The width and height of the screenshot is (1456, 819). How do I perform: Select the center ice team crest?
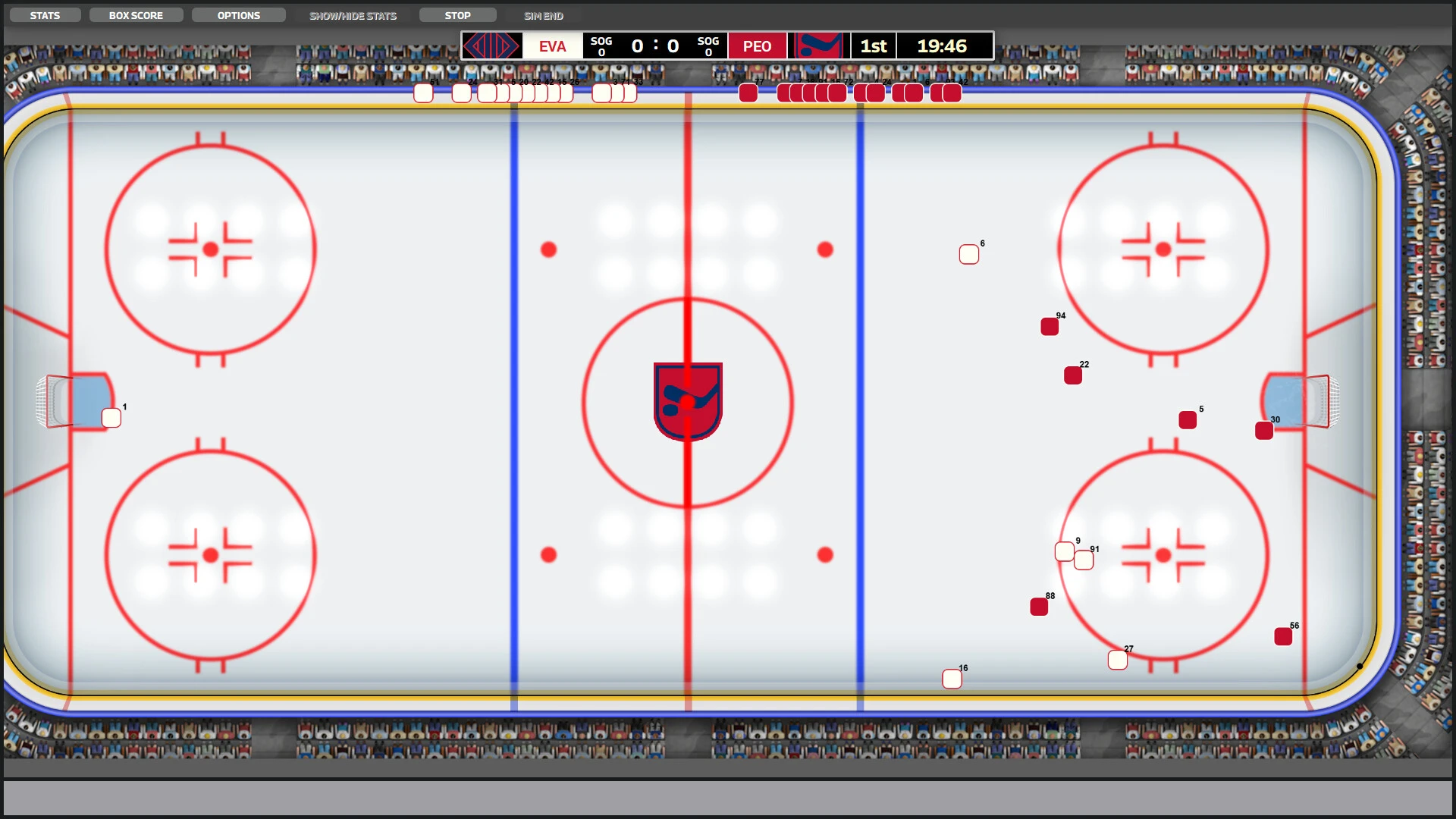pyautogui.click(x=687, y=402)
